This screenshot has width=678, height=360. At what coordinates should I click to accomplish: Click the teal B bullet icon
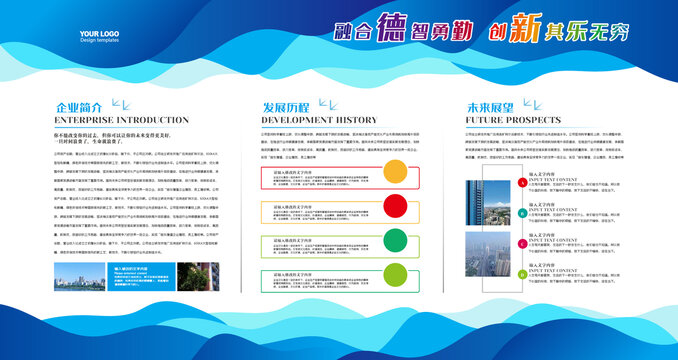522,213
